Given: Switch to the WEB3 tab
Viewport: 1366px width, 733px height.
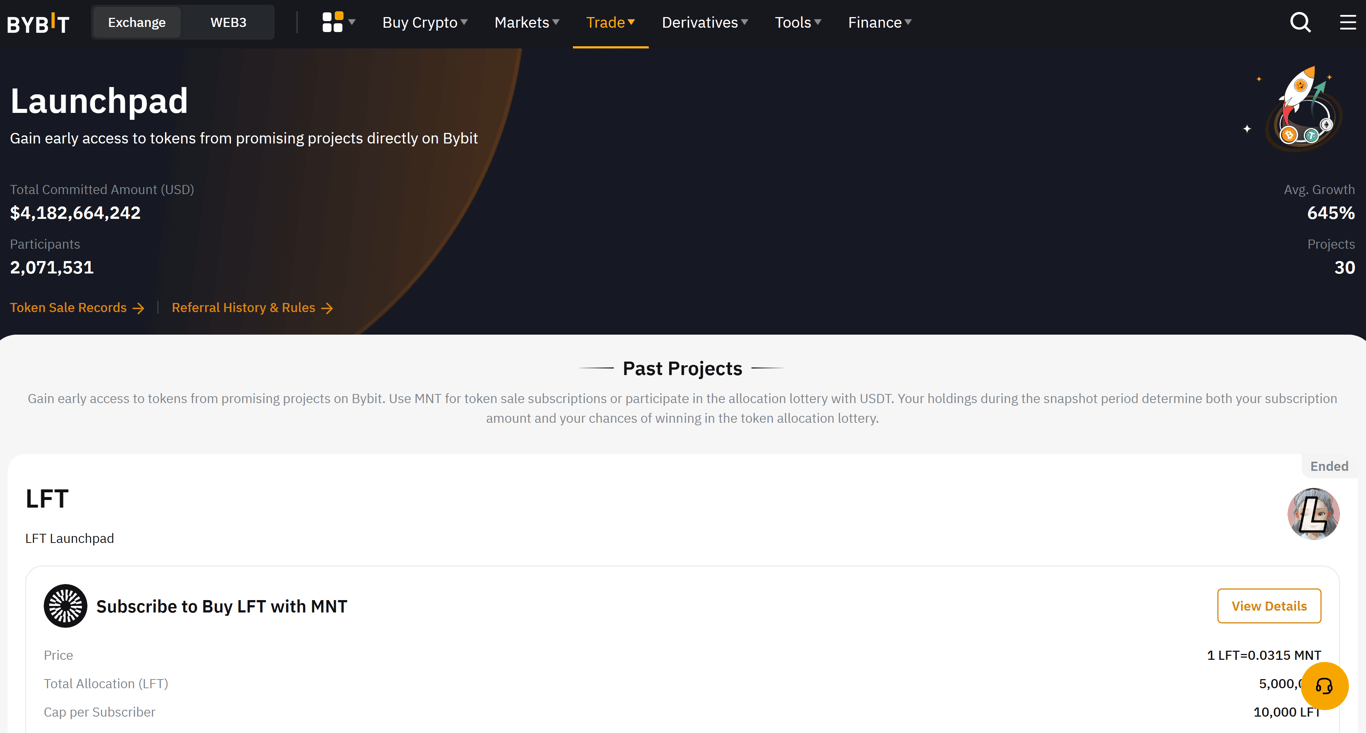Looking at the screenshot, I should point(228,22).
